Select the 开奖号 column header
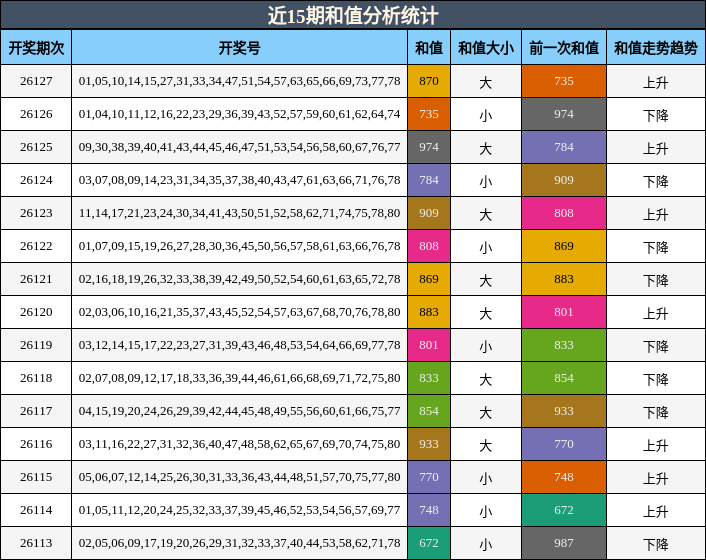This screenshot has width=706, height=560. (240, 47)
